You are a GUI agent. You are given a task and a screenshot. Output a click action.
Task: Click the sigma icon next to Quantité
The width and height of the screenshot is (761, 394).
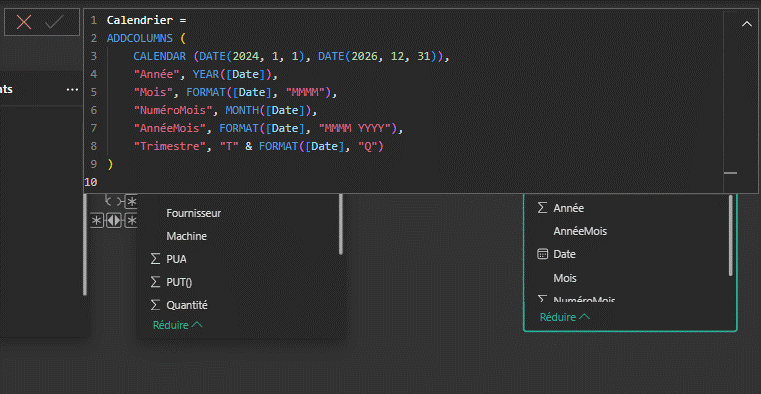[x=155, y=305]
